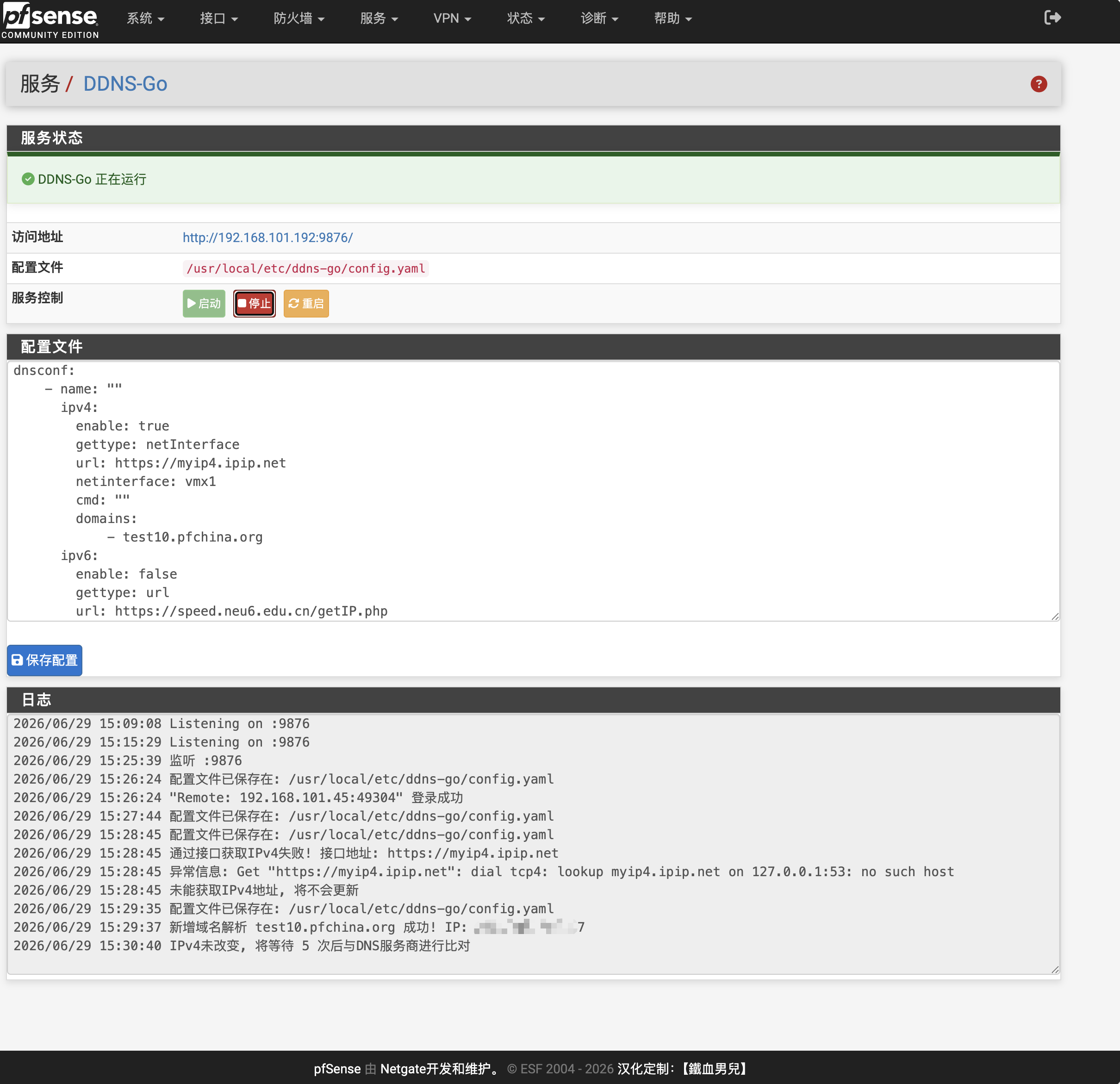Click the 服务控制 row label
Screen dimensions: 1120x1084
tap(37, 298)
